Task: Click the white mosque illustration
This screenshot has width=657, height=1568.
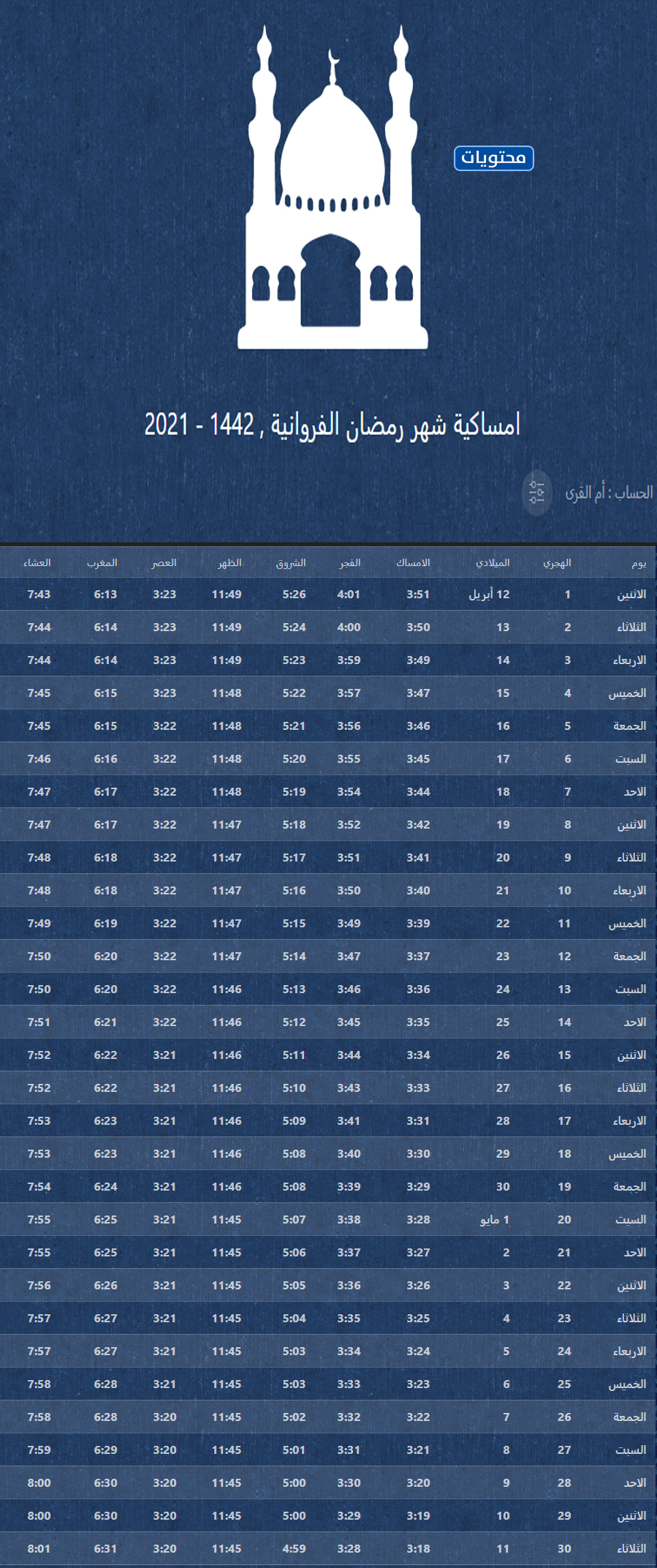Action: [x=333, y=197]
